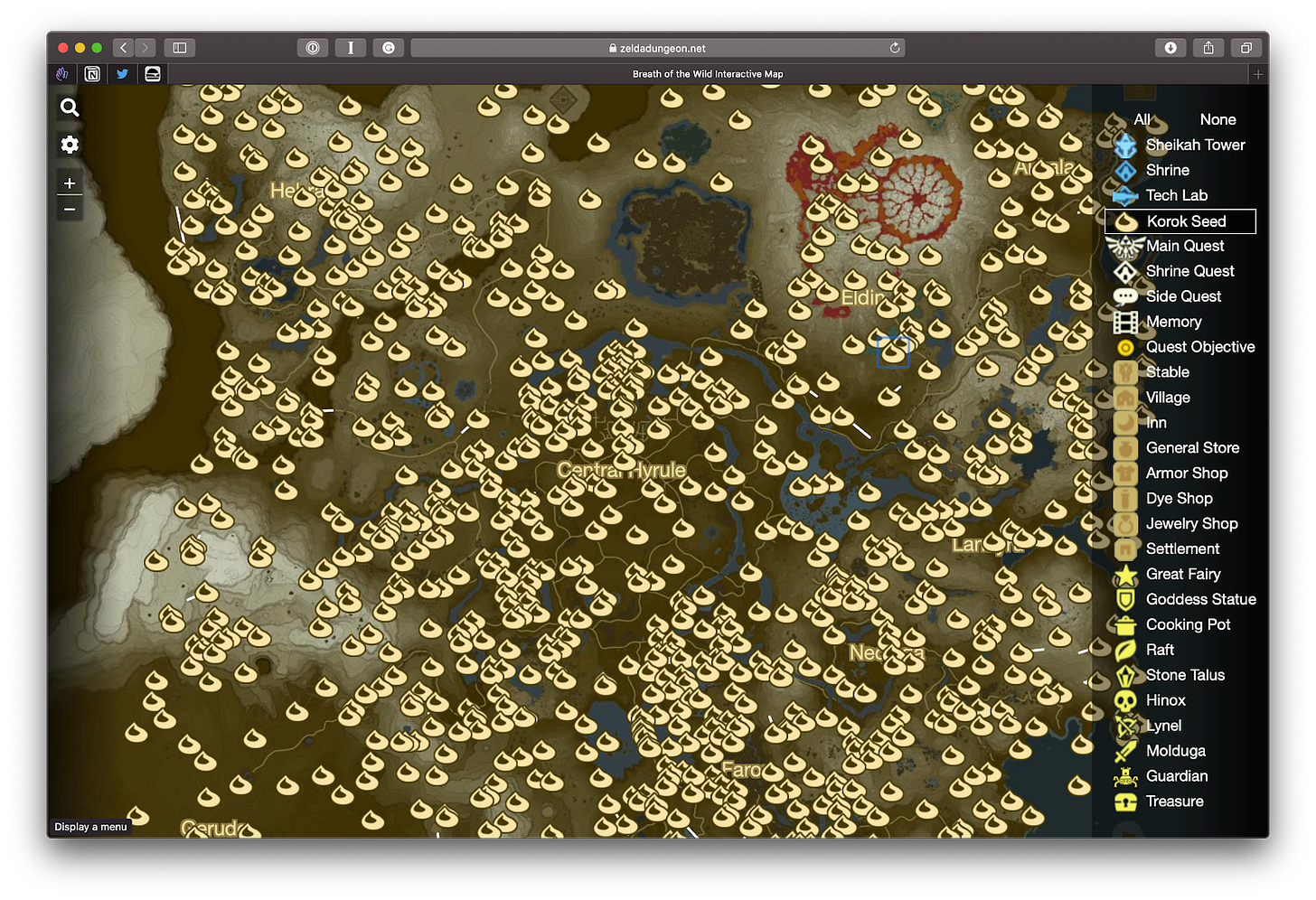Zoom out with the minus button

(70, 209)
